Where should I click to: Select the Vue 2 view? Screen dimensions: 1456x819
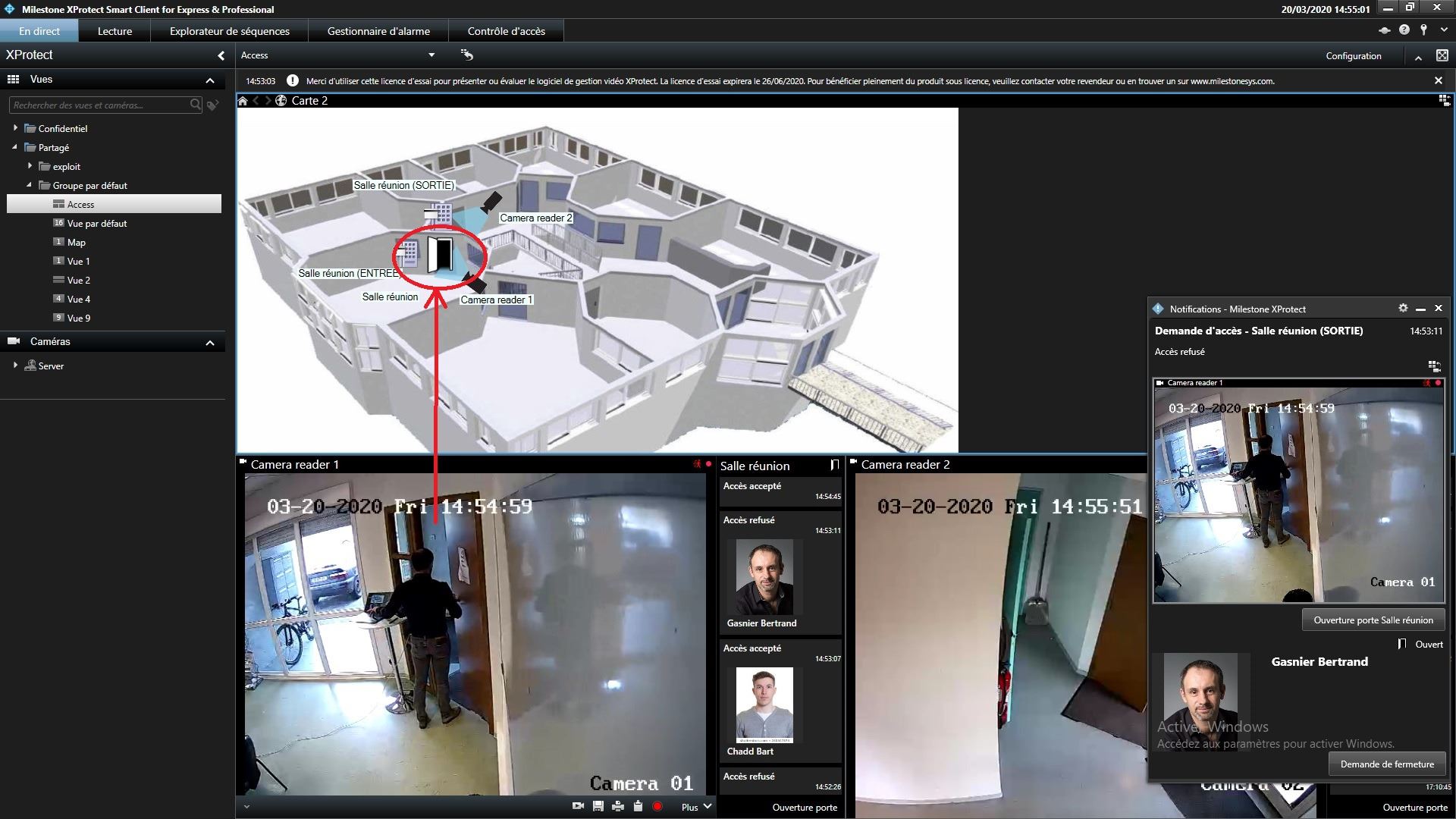coord(78,280)
